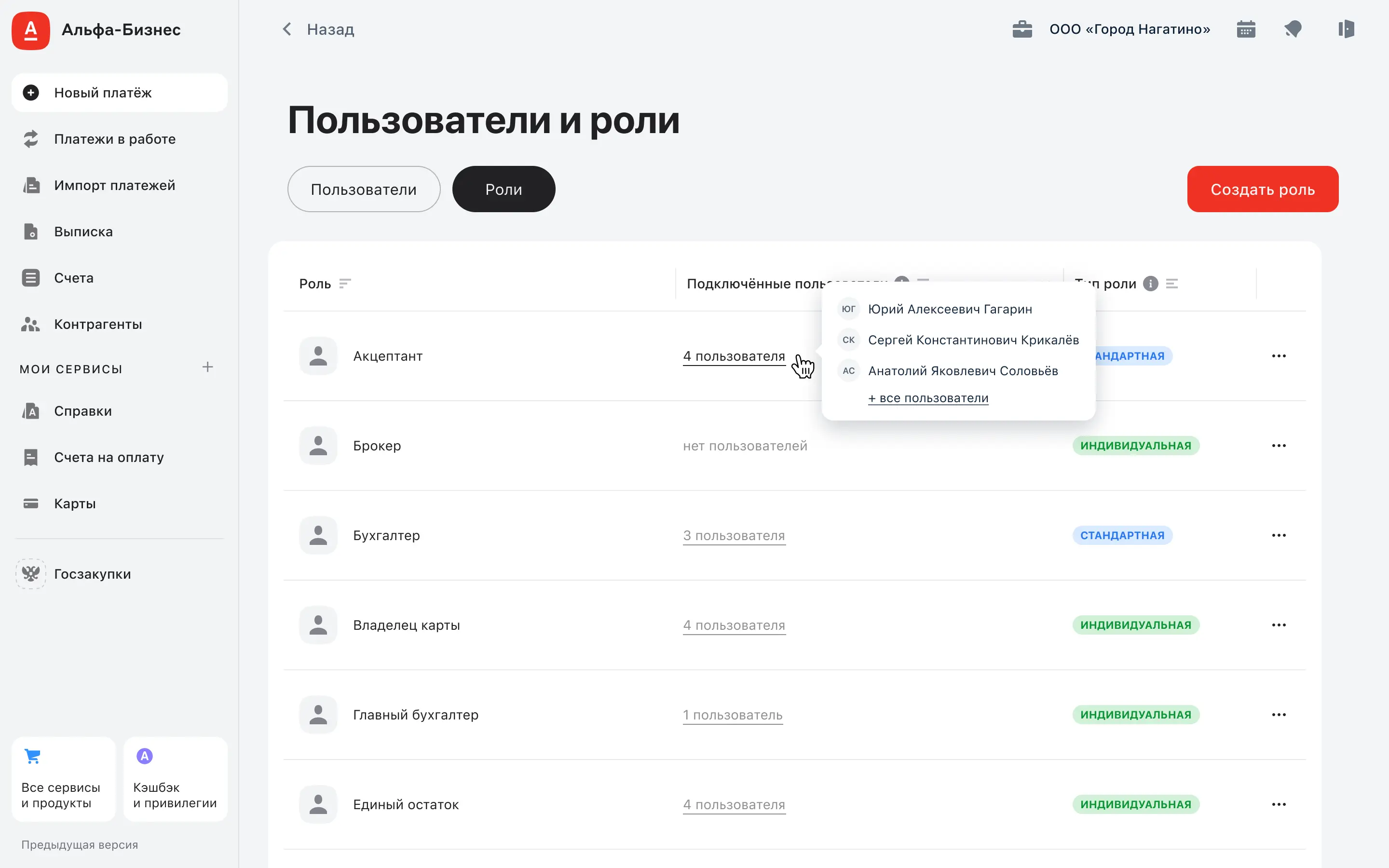The width and height of the screenshot is (1389, 868).
Task: Open 3 пользователя link for Бухгалтер
Action: pyautogui.click(x=734, y=535)
